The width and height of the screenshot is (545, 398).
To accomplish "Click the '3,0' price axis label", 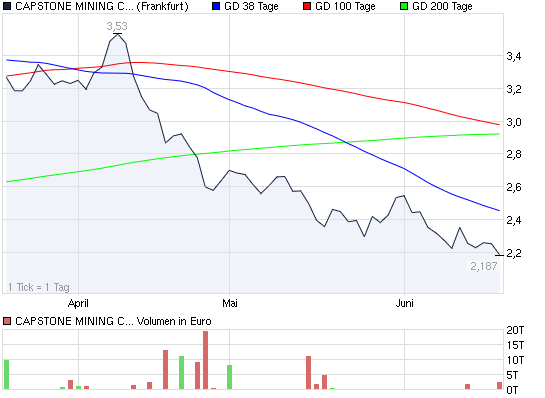I will (x=514, y=122).
